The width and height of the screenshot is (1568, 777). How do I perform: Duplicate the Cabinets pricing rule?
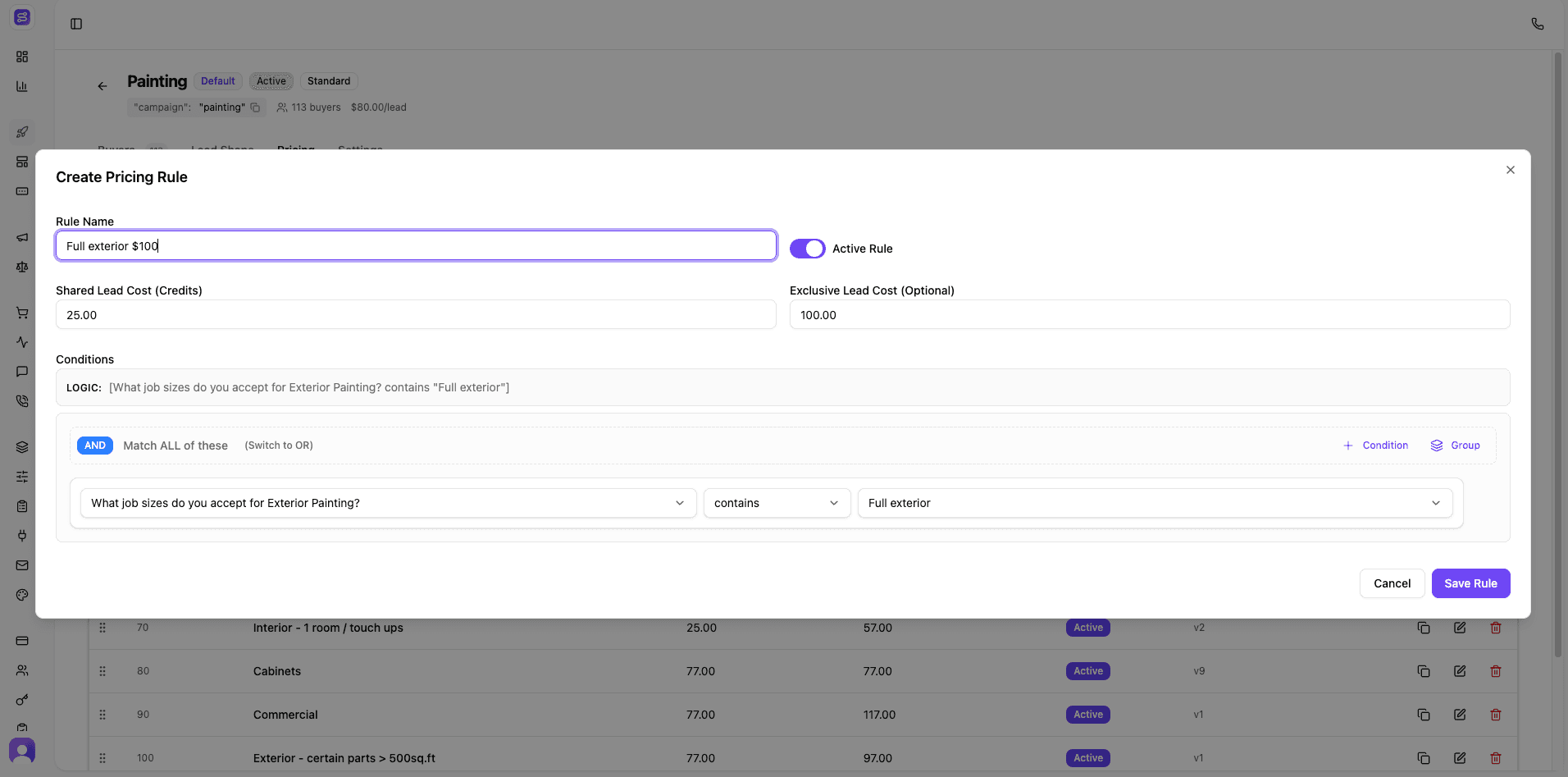1424,671
